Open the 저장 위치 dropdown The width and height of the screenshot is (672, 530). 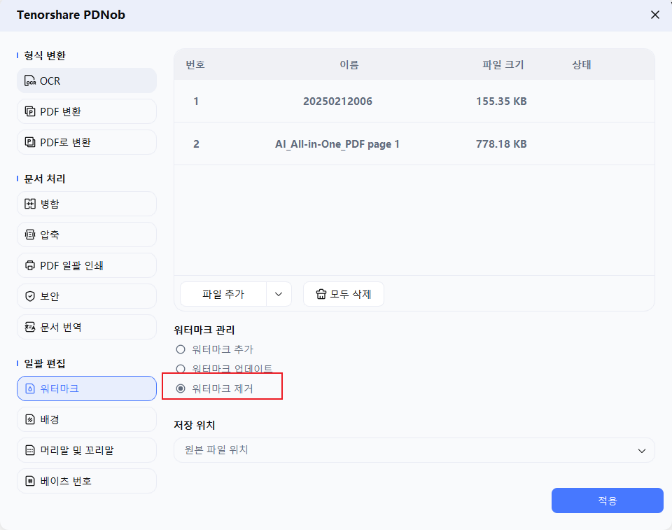click(x=414, y=450)
